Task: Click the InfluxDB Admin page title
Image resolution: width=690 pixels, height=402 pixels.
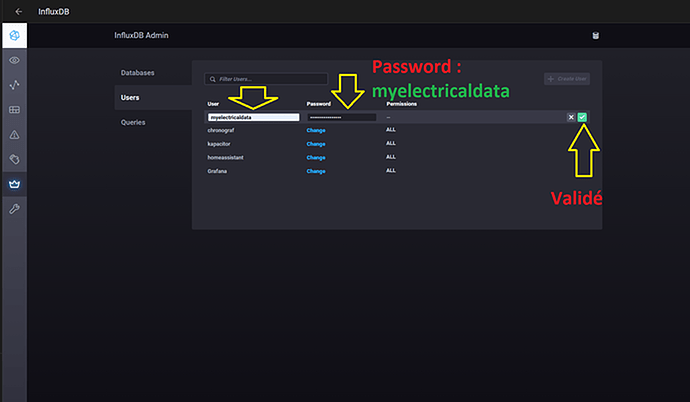Action: [x=141, y=35]
